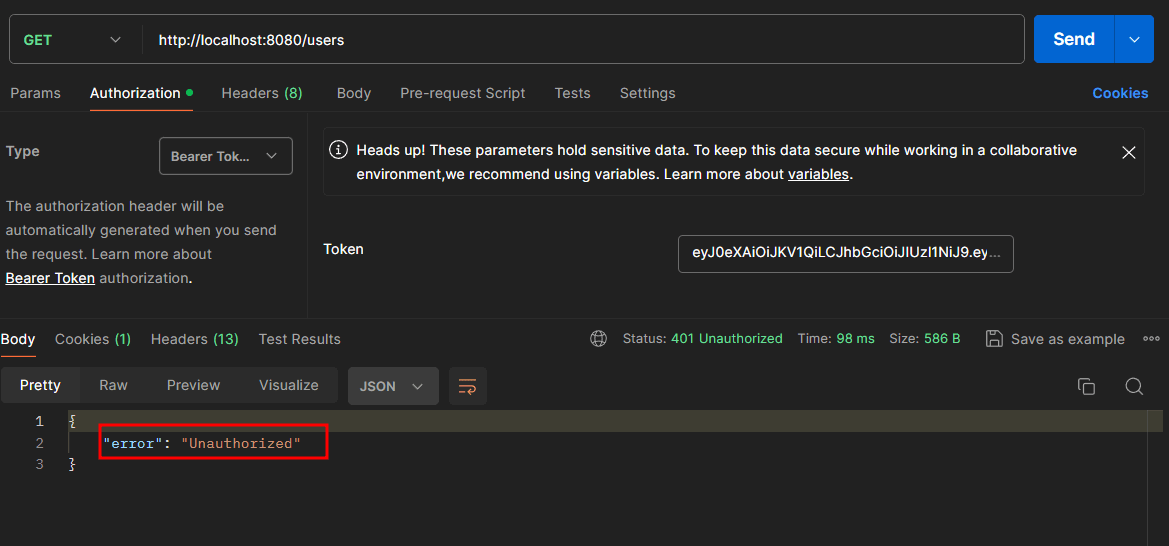Open response Cookies (1) tab
1169x546 pixels.
pos(93,339)
